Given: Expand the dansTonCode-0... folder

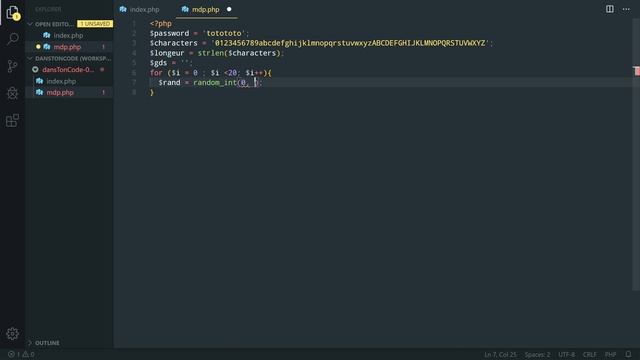Looking at the screenshot, I should 68,70.
